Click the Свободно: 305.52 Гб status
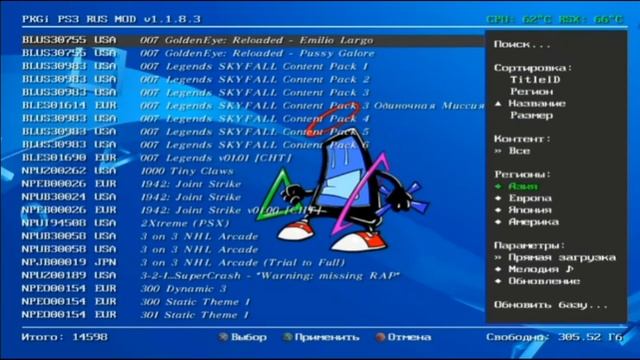This screenshot has height=360, width=640. (x=554, y=337)
